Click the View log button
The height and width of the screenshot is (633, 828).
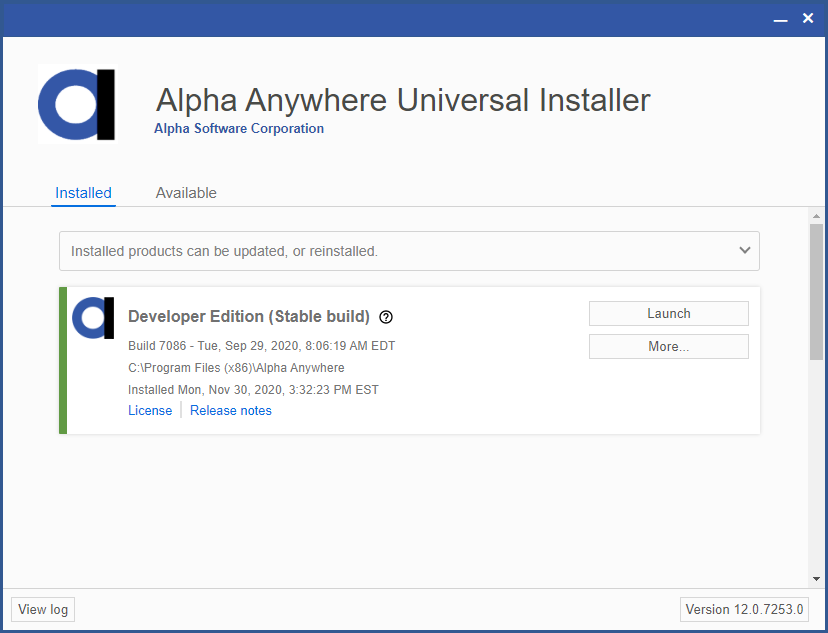click(x=43, y=609)
